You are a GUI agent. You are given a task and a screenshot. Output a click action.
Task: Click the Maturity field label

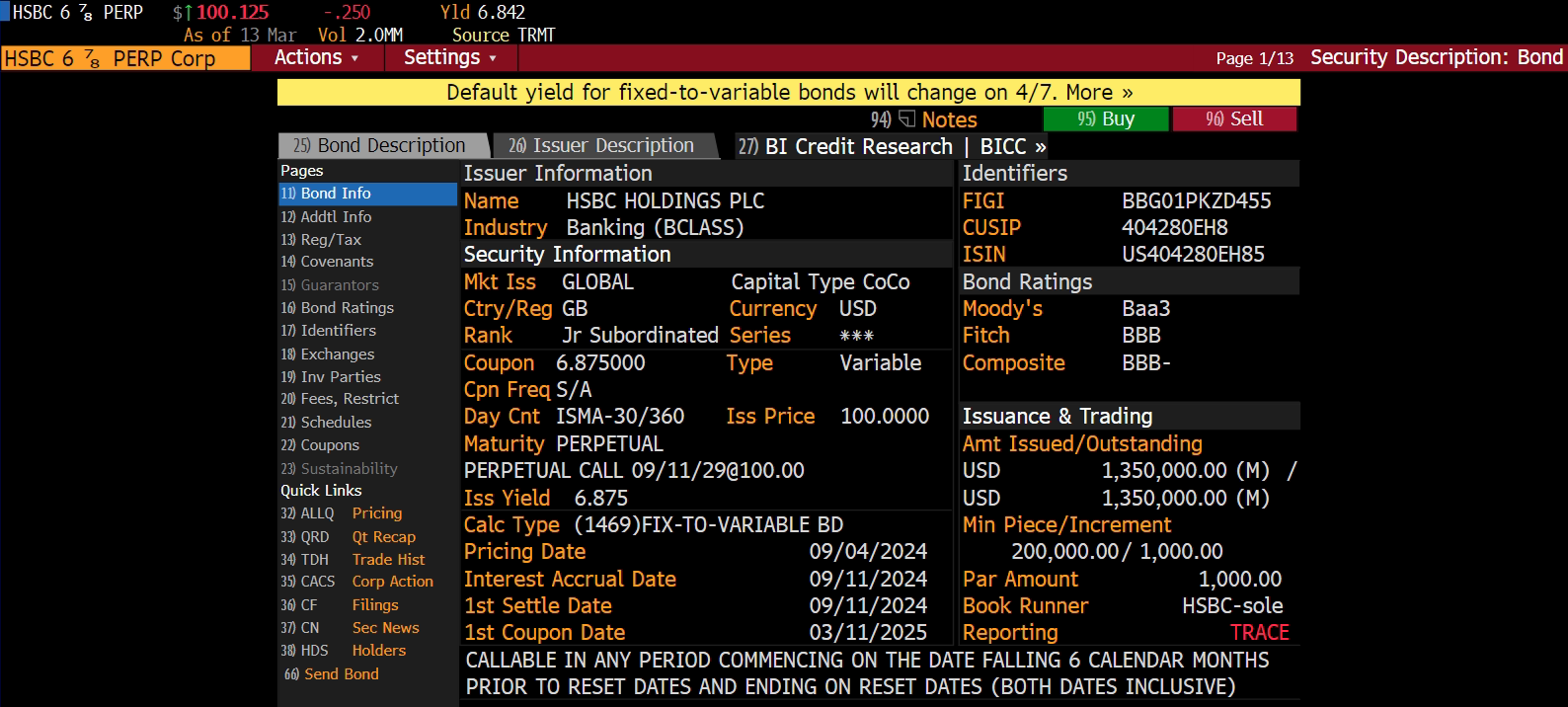pos(504,443)
